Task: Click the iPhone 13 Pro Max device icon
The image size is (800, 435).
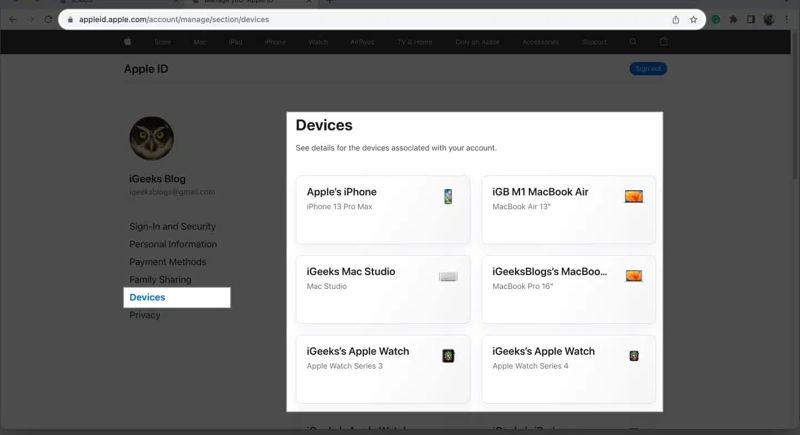Action: tap(448, 196)
